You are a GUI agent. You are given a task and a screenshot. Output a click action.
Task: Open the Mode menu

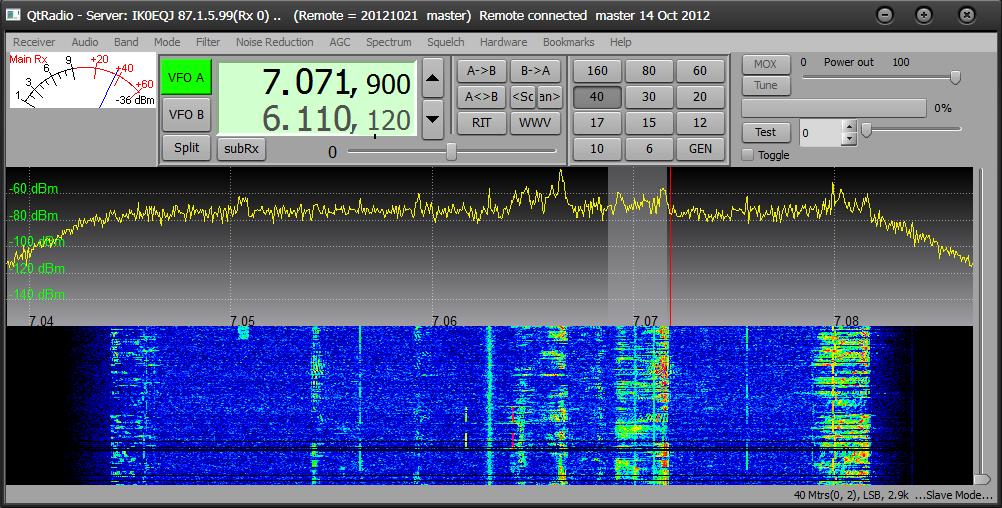coord(167,42)
